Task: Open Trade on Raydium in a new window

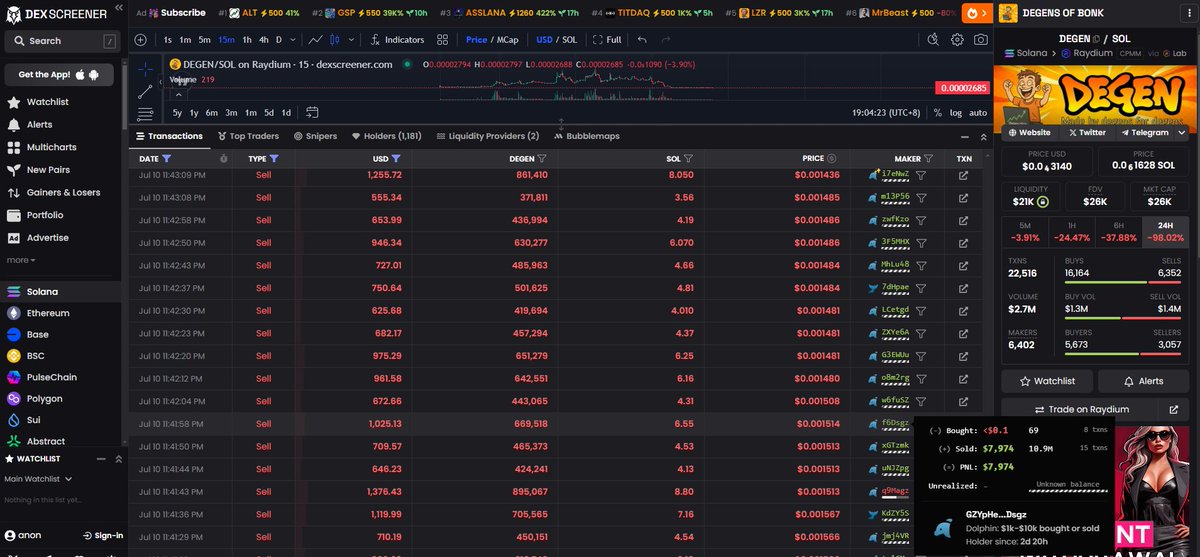Action: (x=1173, y=409)
